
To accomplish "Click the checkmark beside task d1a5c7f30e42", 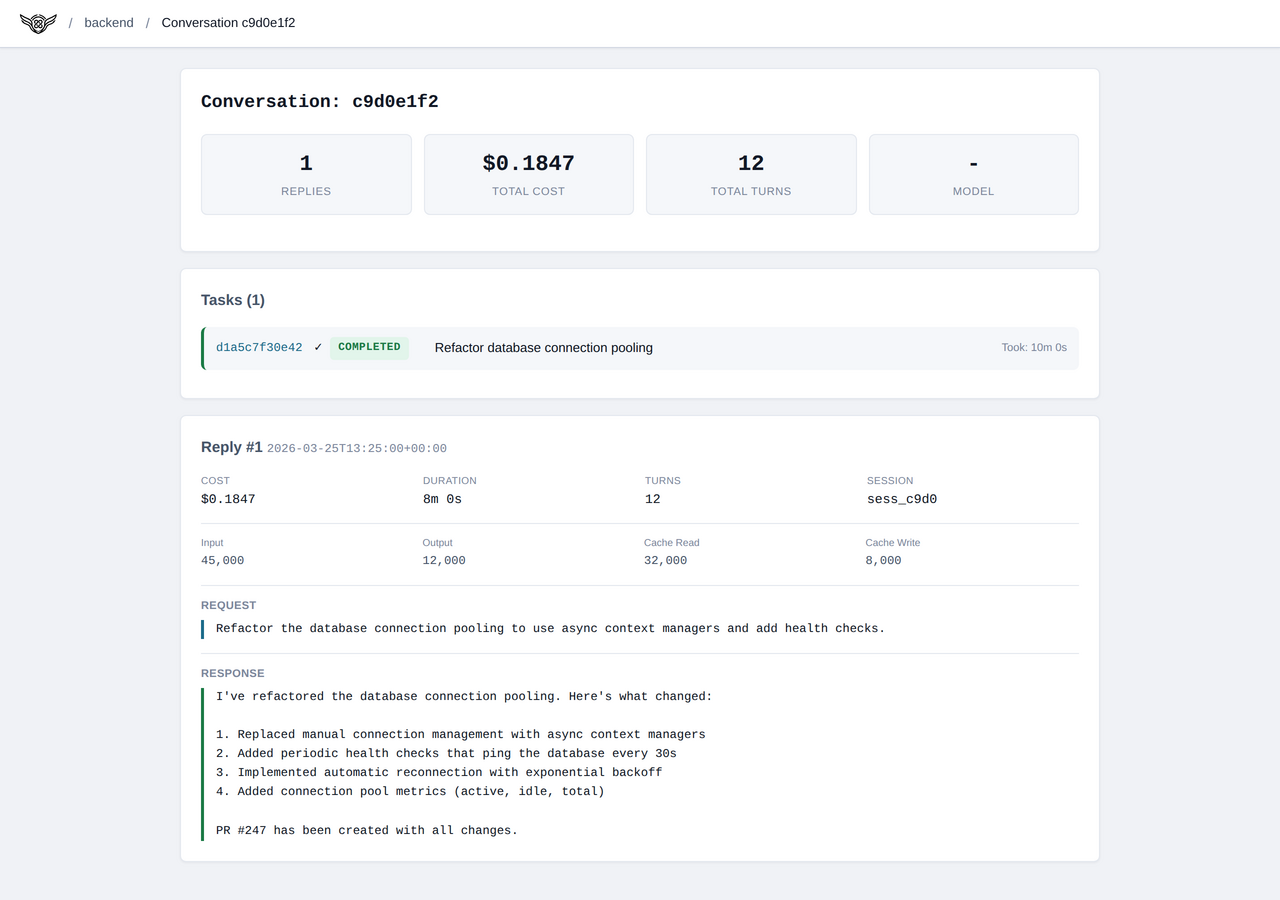I will (x=318, y=347).
